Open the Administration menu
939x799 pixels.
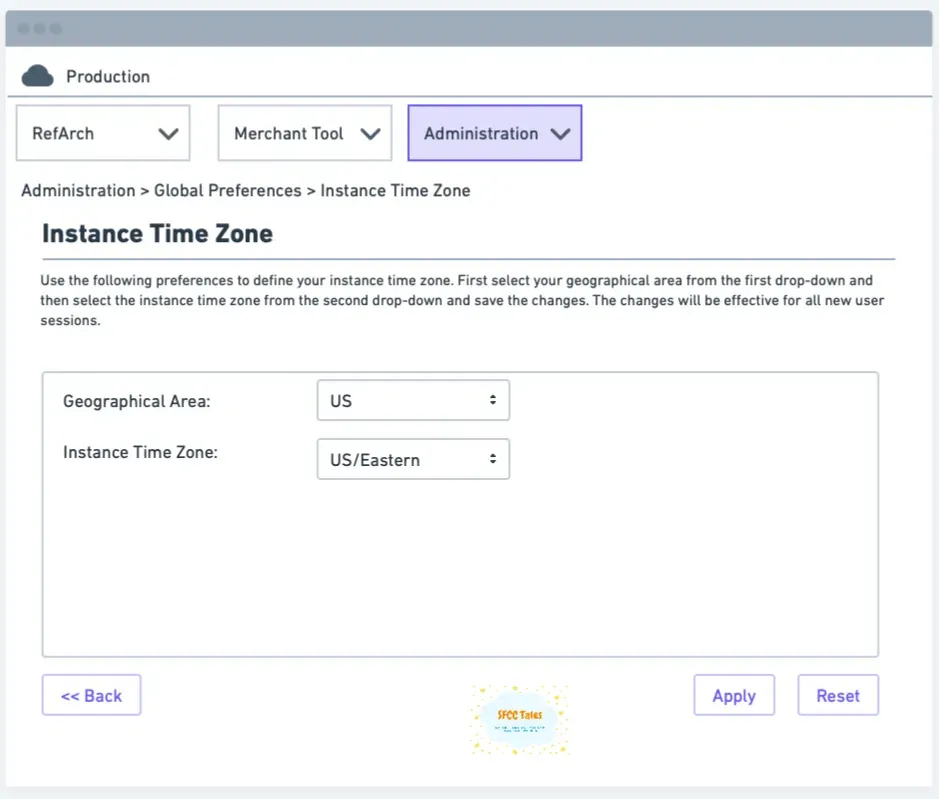(494, 132)
